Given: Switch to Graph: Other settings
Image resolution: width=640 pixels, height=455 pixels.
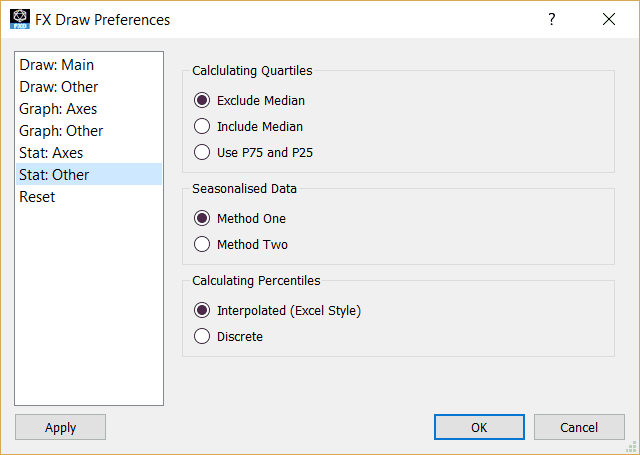Looking at the screenshot, I should tap(89, 131).
